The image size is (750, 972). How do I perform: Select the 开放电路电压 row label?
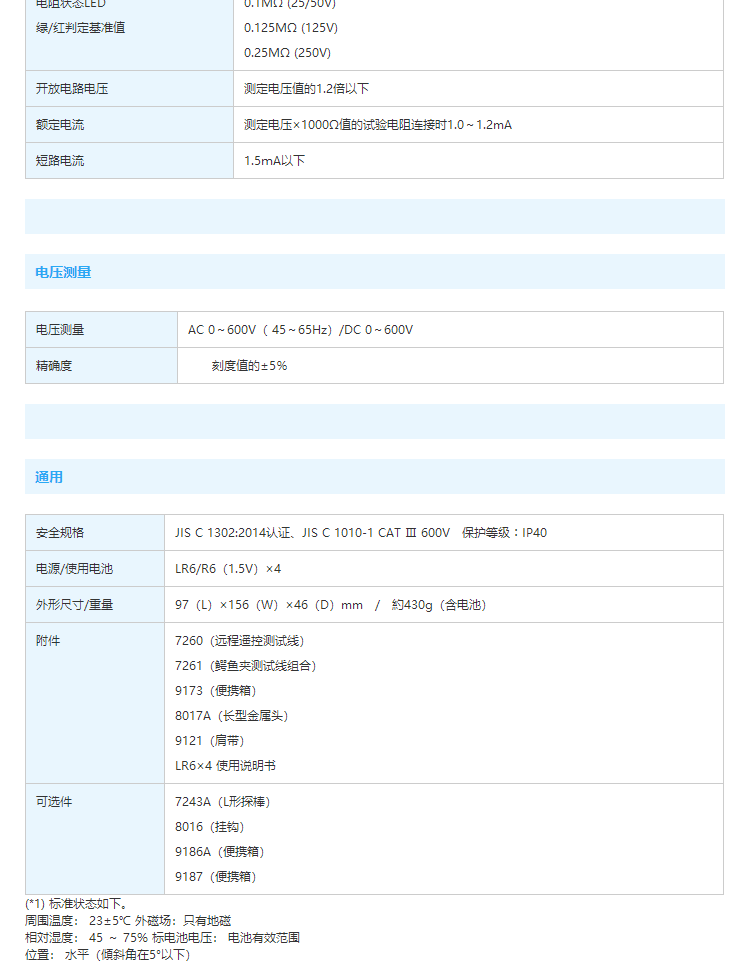tap(72, 89)
